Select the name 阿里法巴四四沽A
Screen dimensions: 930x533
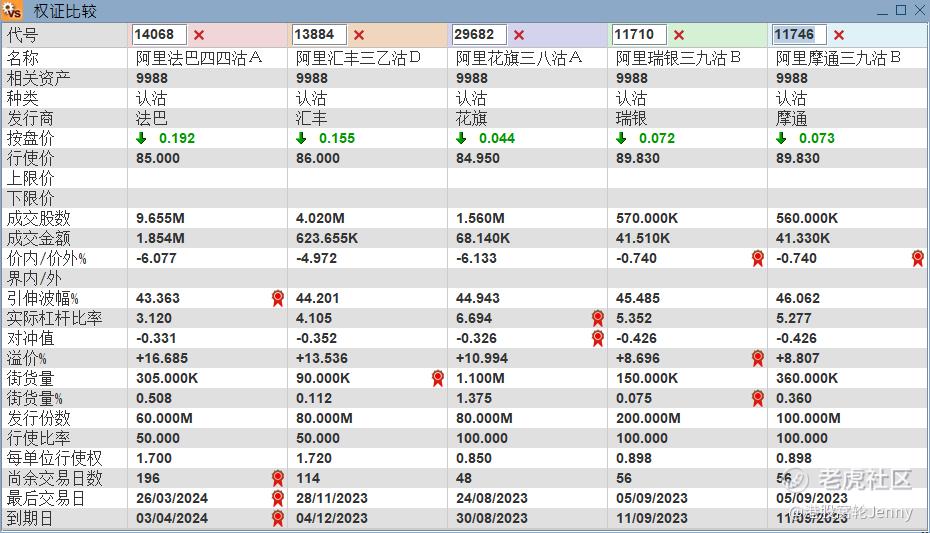click(x=199, y=58)
